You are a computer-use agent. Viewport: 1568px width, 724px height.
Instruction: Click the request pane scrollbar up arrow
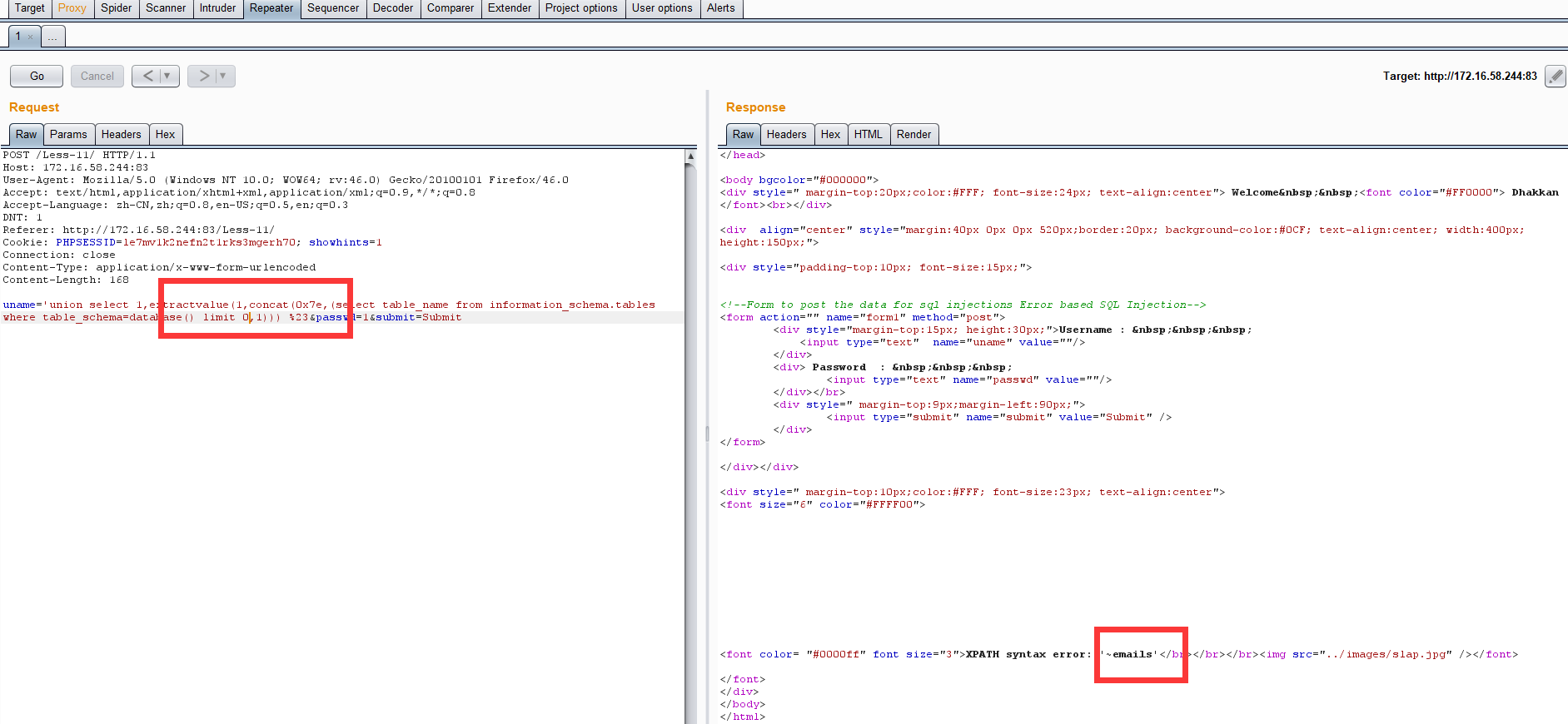(x=690, y=156)
